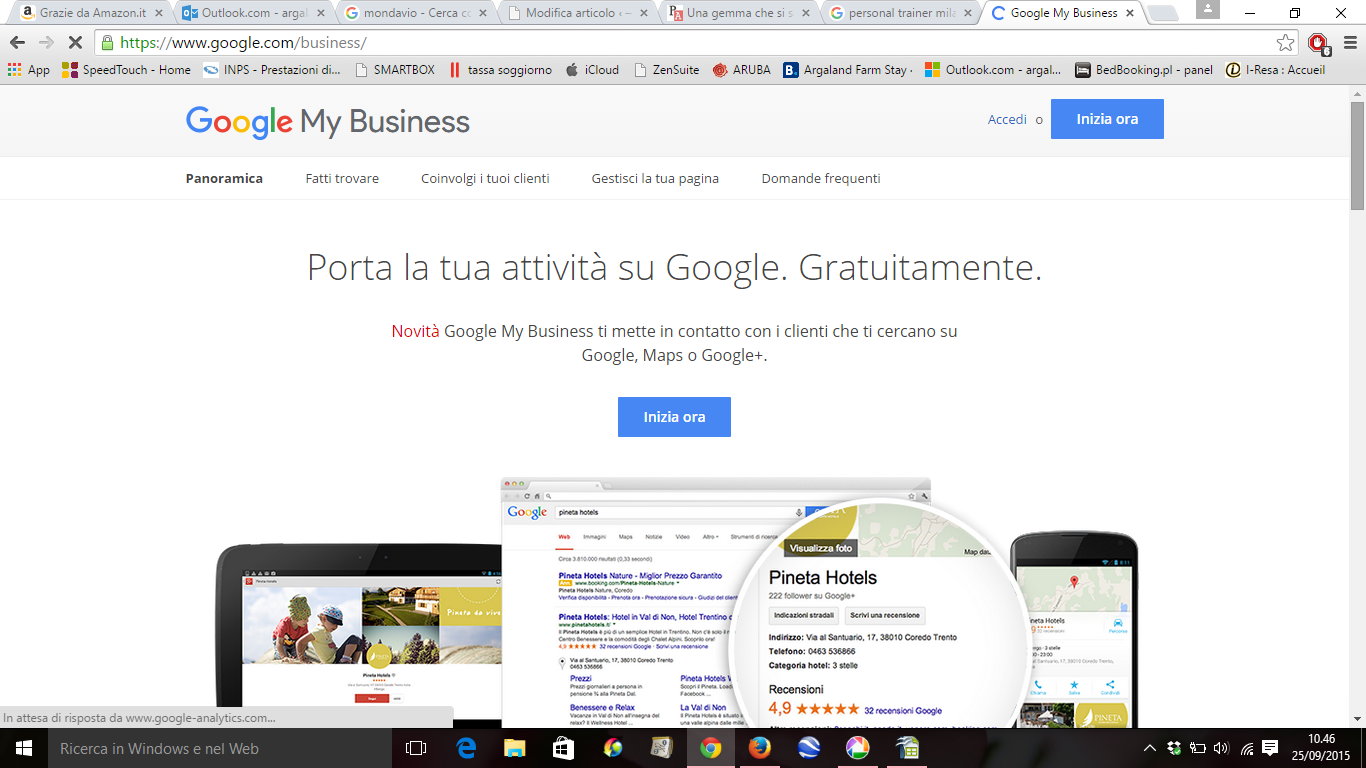Screen dimensions: 1366x768
Task: Select the Panoramica navigation item
Action: (224, 178)
